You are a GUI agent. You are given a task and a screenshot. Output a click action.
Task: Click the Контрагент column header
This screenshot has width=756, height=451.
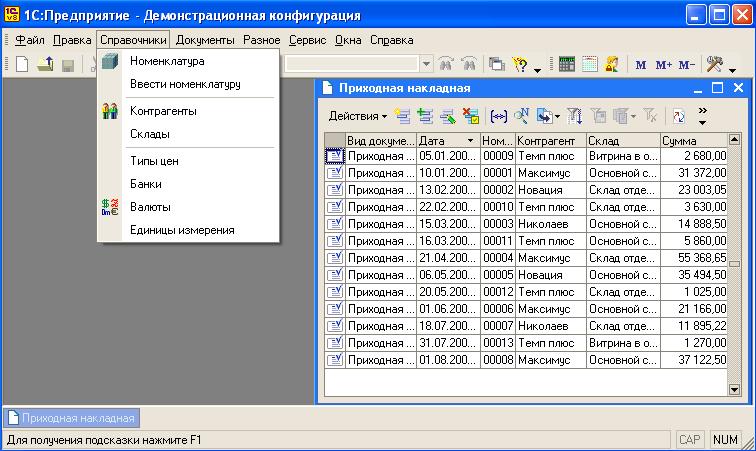click(x=551, y=140)
